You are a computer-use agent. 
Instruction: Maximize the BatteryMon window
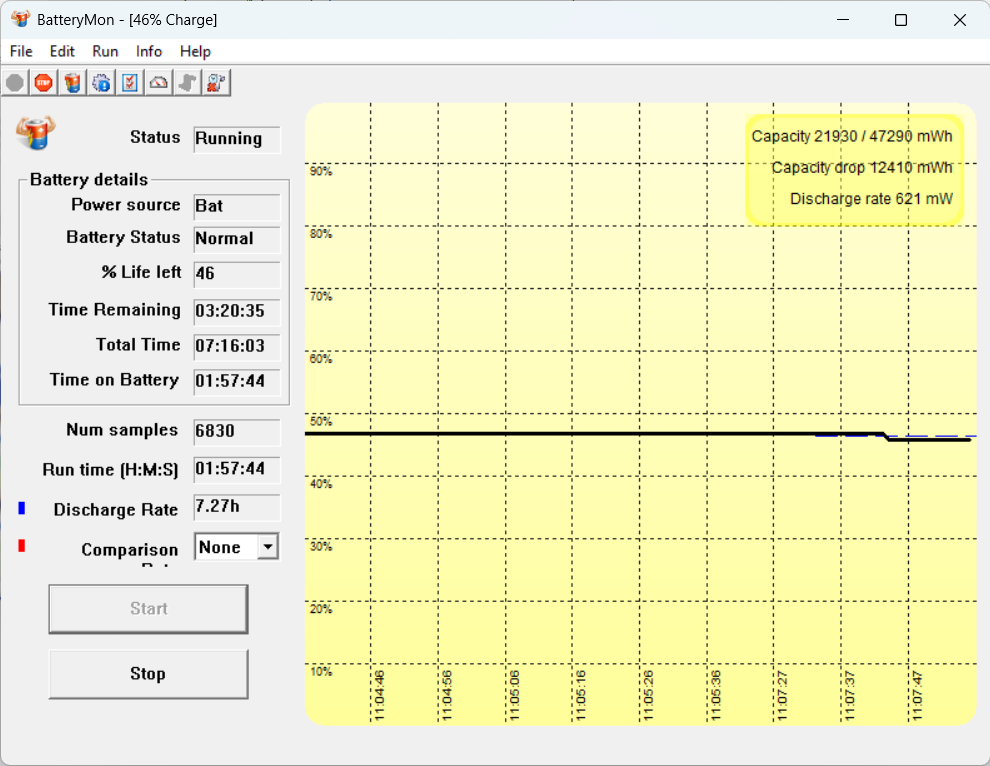point(901,20)
